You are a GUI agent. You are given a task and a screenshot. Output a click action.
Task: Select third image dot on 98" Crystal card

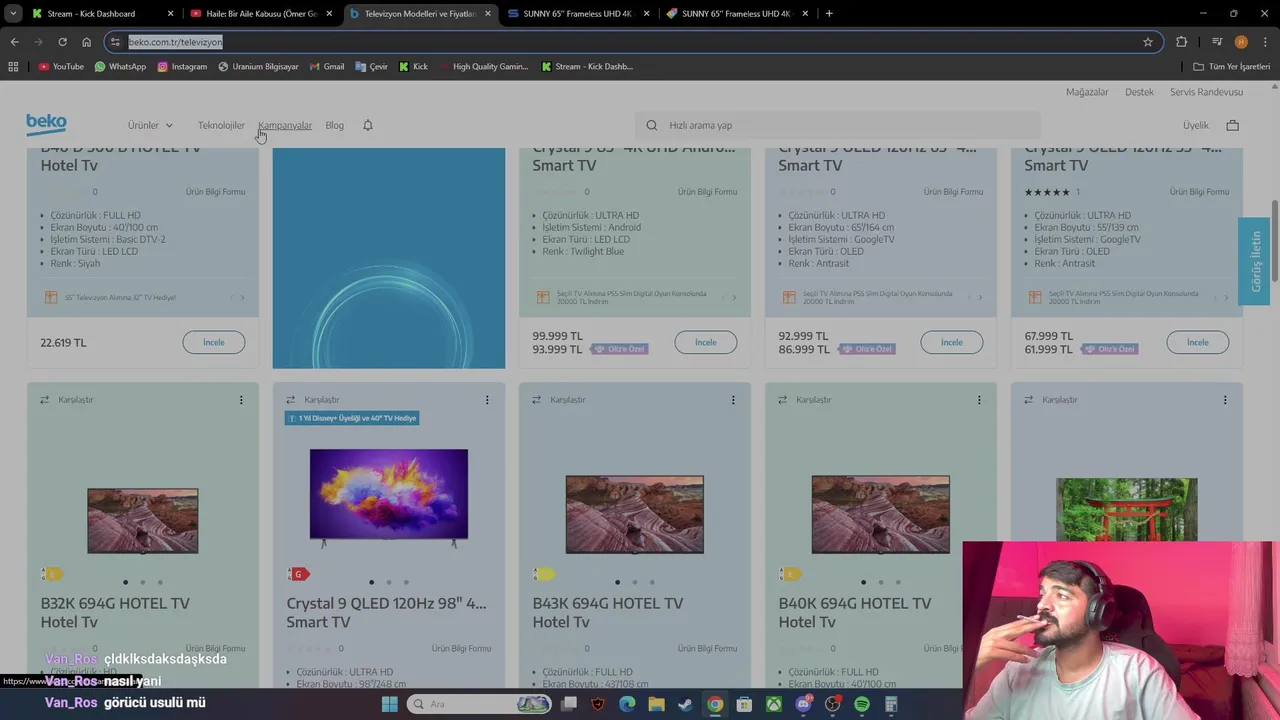(x=406, y=582)
